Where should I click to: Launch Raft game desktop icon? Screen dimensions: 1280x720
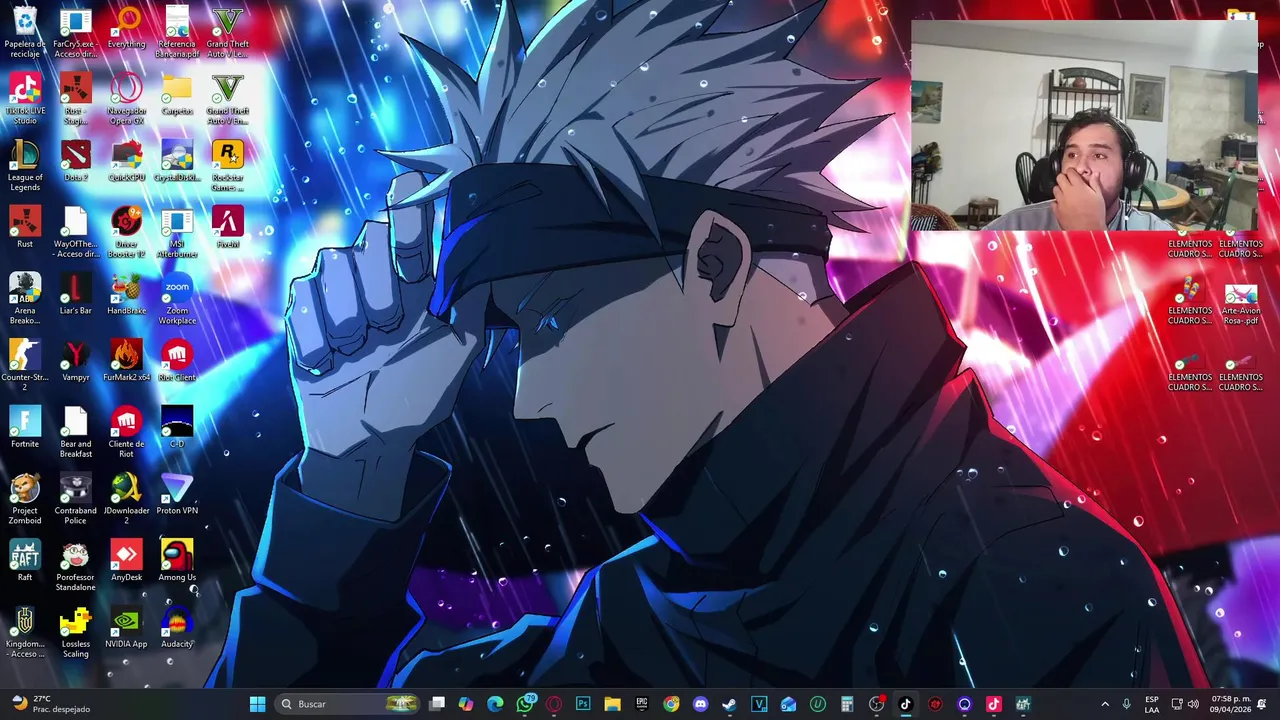coord(25,562)
